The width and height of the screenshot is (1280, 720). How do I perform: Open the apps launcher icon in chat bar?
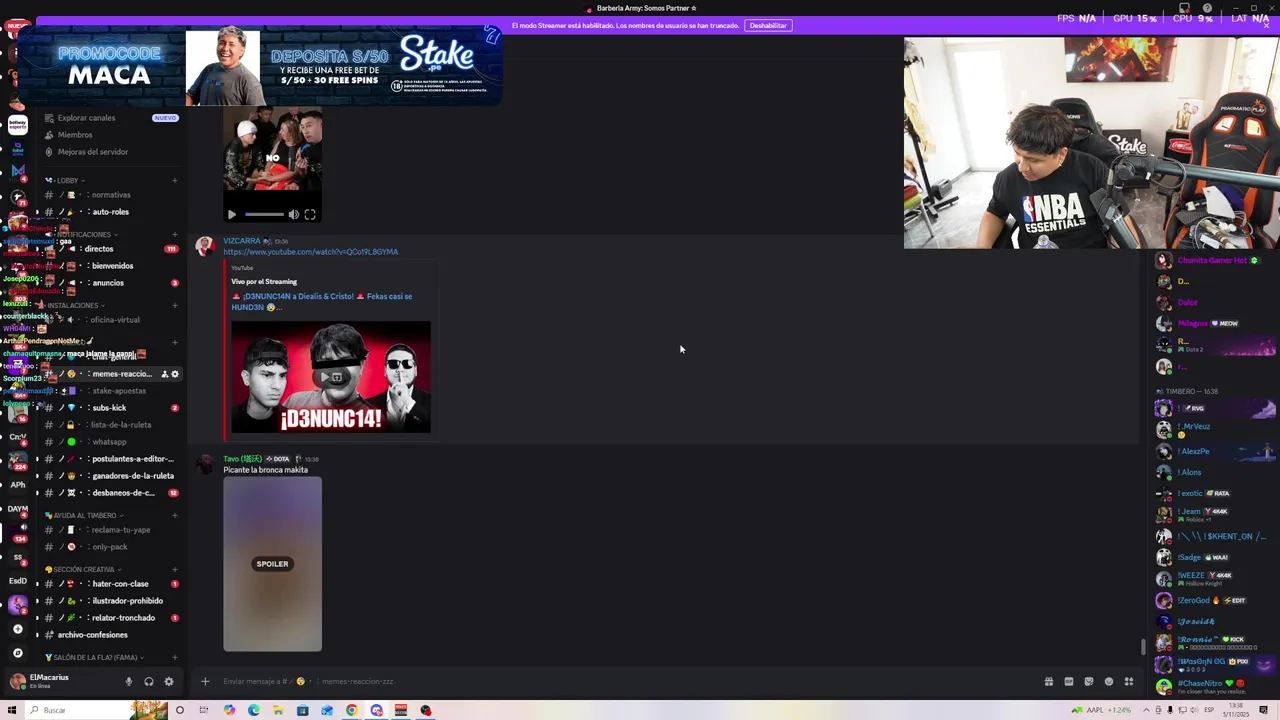coord(1129,682)
